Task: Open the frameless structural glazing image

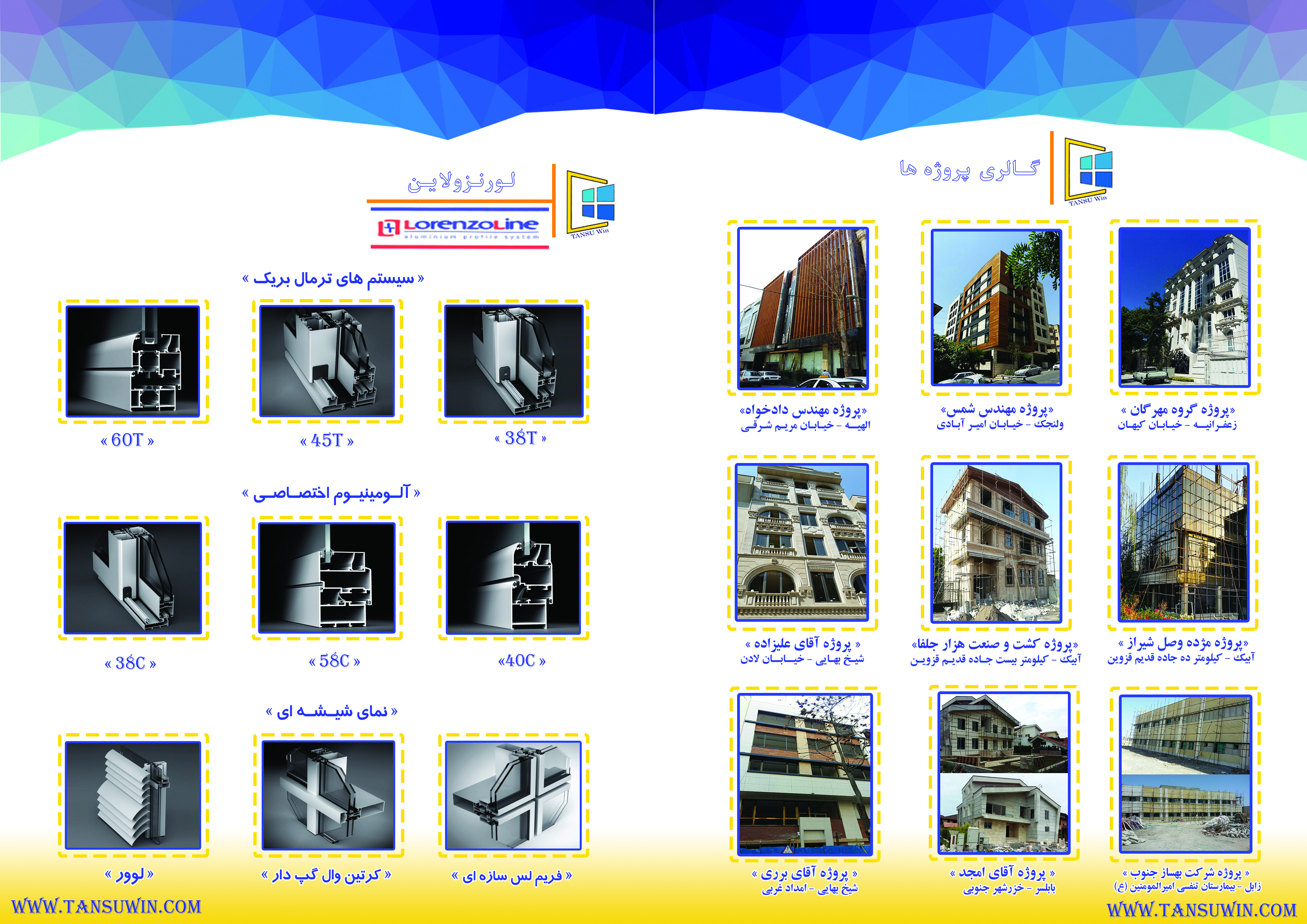Action: click(x=513, y=795)
